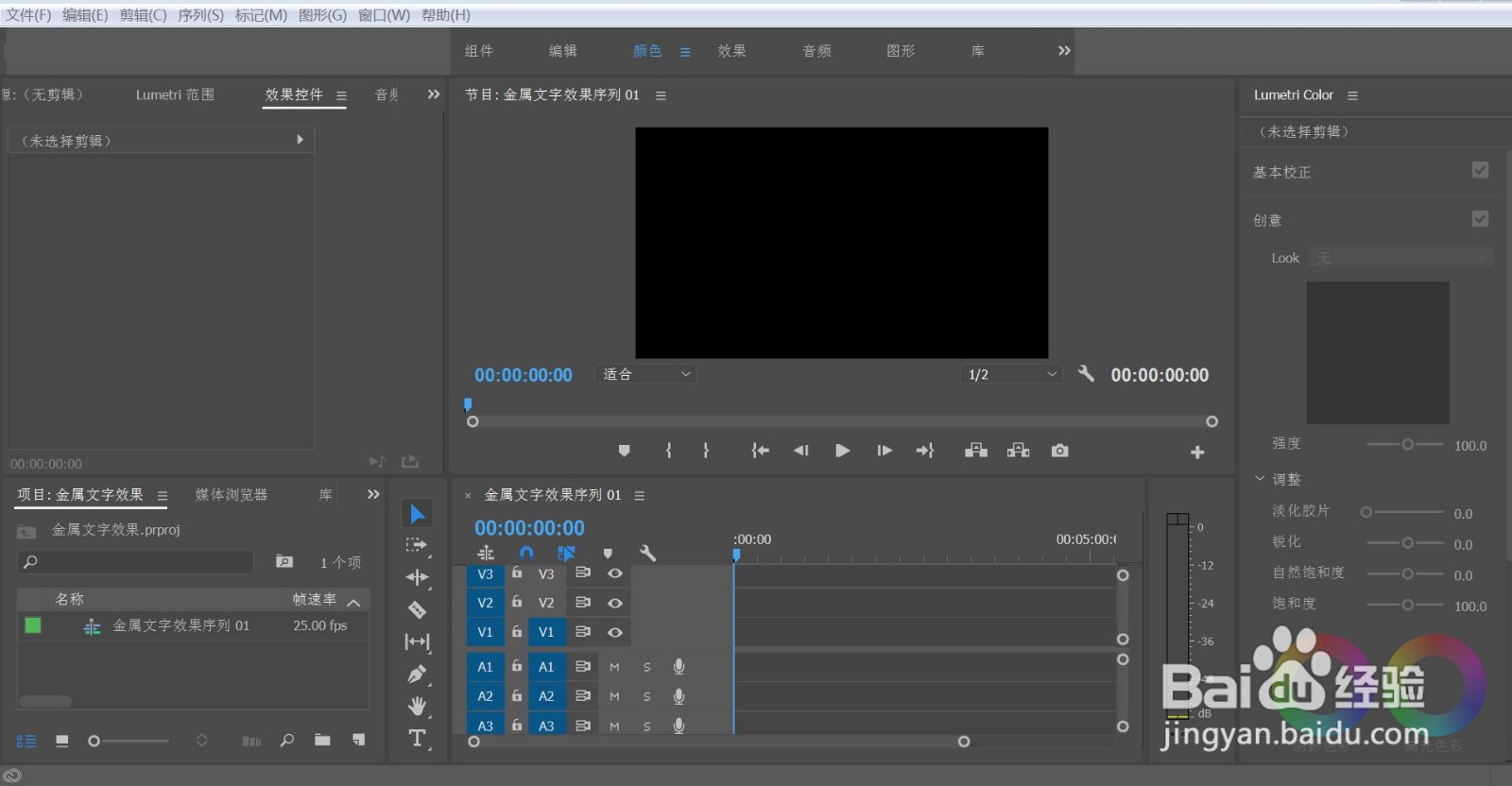Show more workspaces with double chevron

point(1064,51)
